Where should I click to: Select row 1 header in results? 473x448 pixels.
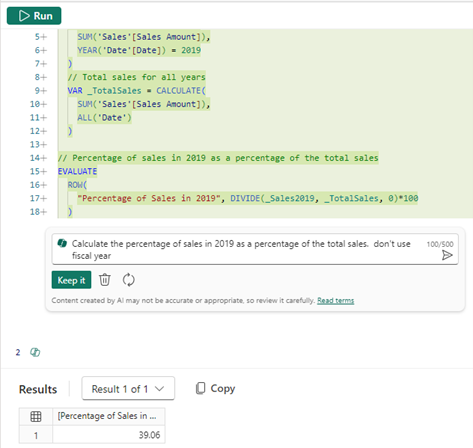coord(36,435)
